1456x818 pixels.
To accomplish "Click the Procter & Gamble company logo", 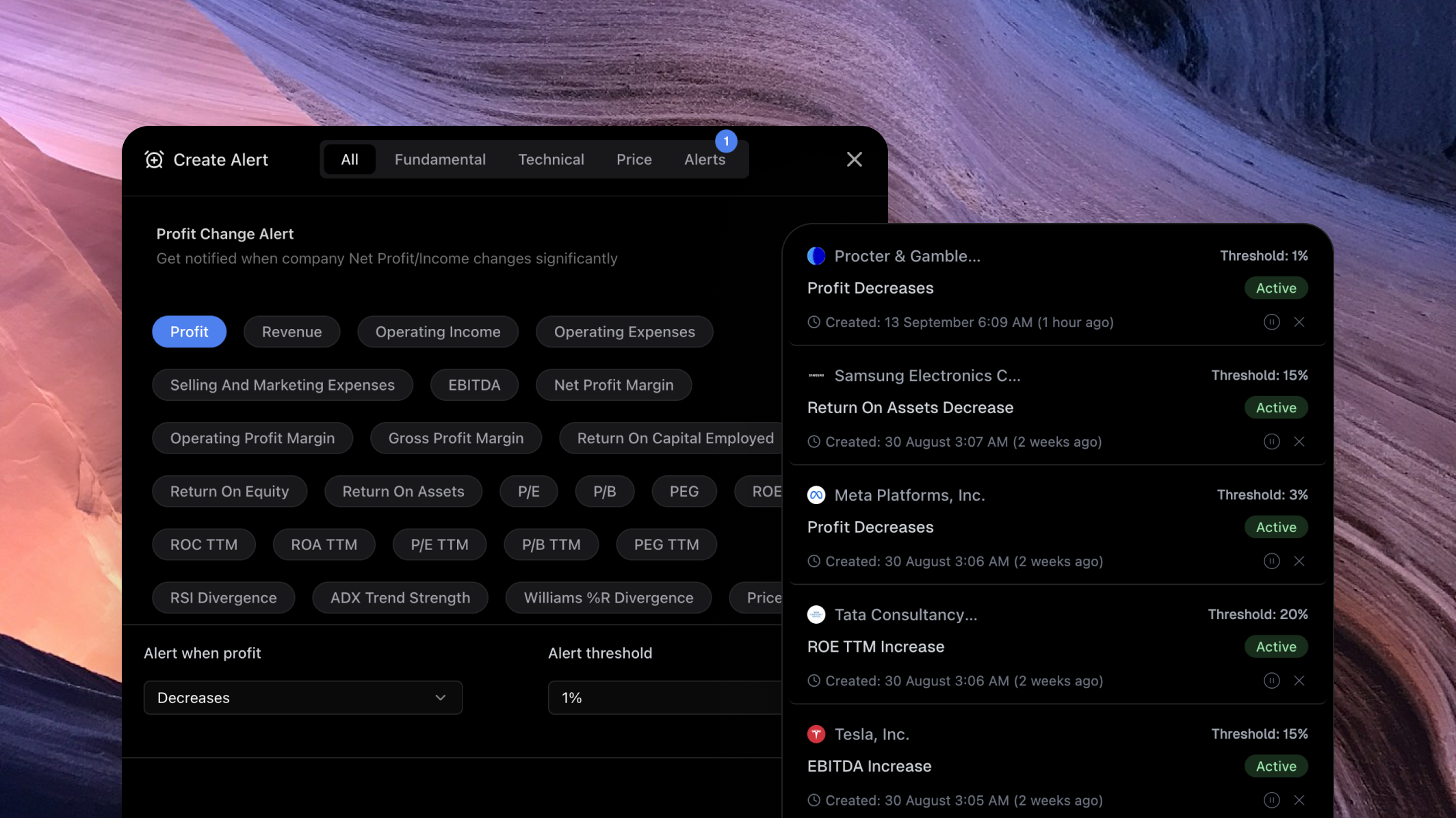I will point(816,256).
